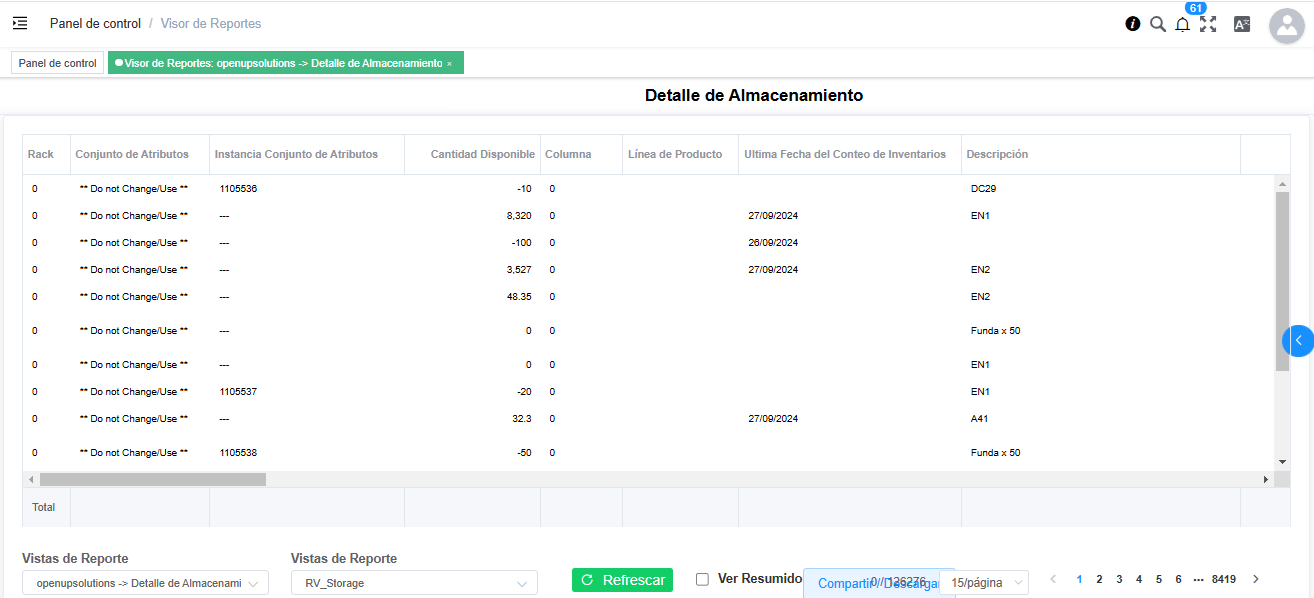1314x598 pixels.
Task: Open the information icon in header
Action: click(1132, 24)
